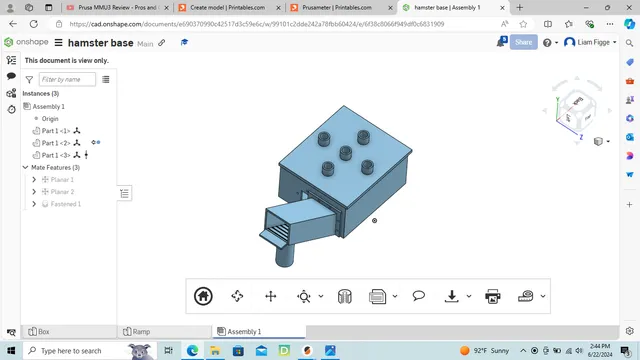Open the Liam Figge account menu

point(590,42)
